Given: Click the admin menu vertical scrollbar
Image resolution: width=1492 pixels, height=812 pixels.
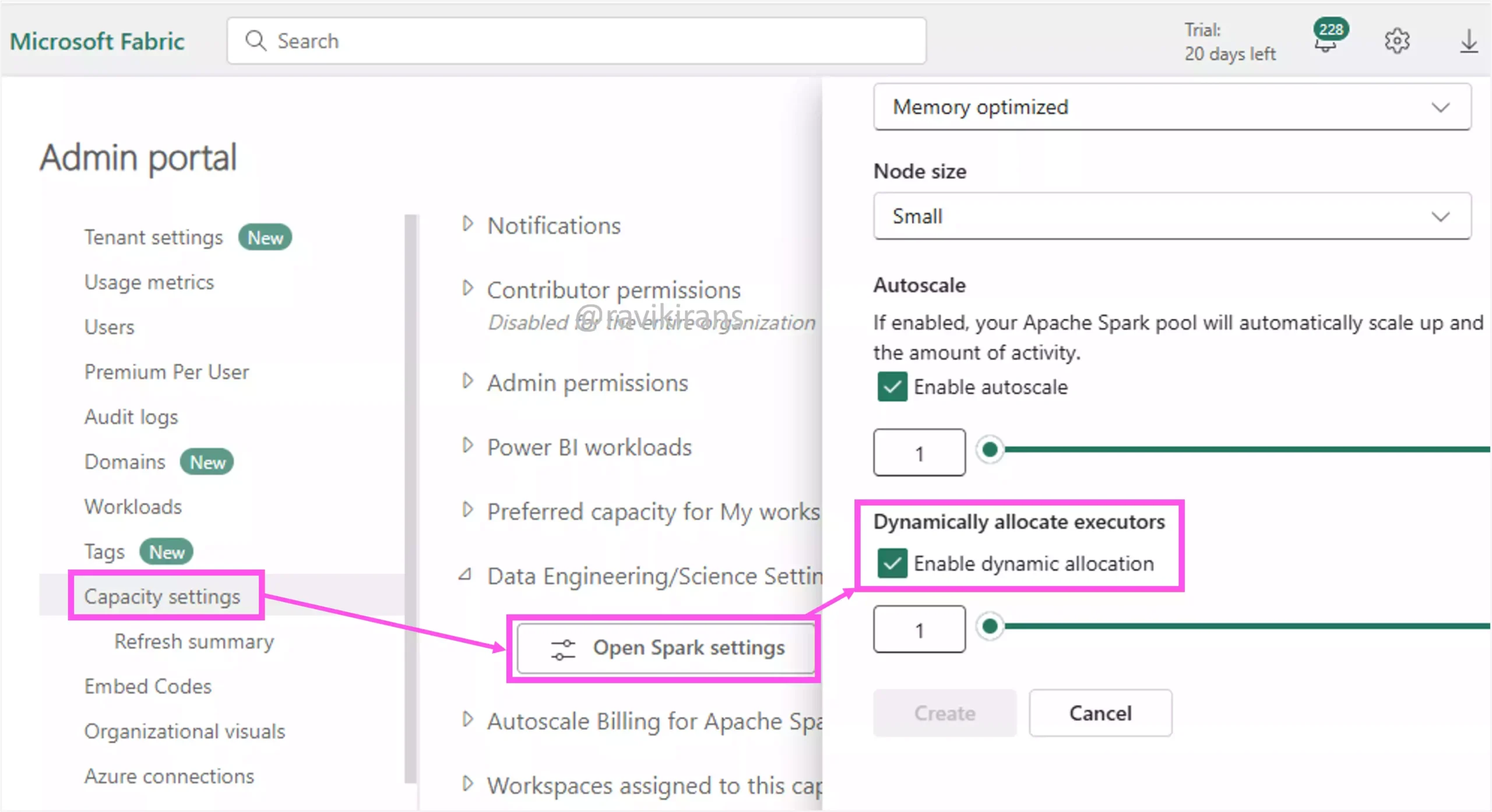Looking at the screenshot, I should click(x=411, y=499).
